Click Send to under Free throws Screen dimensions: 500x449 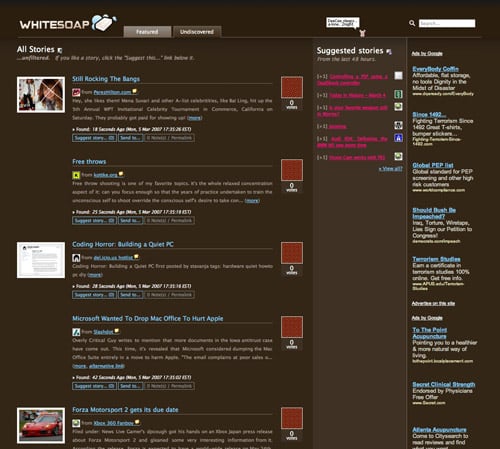click(x=130, y=220)
